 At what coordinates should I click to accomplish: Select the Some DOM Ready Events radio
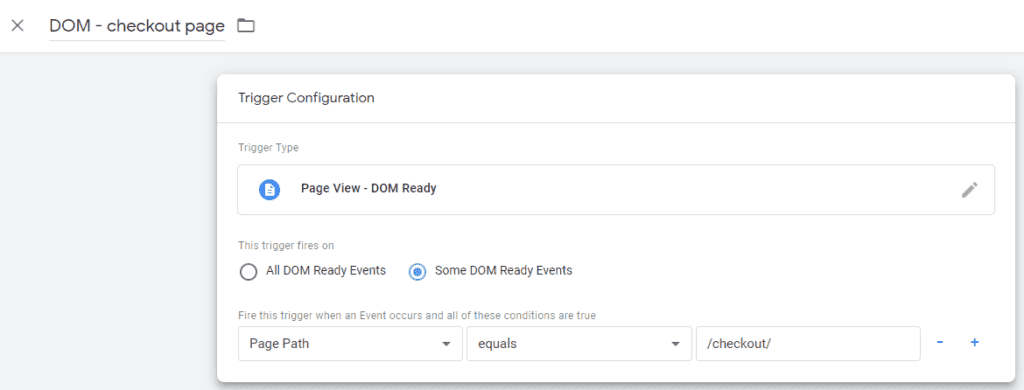click(x=417, y=271)
